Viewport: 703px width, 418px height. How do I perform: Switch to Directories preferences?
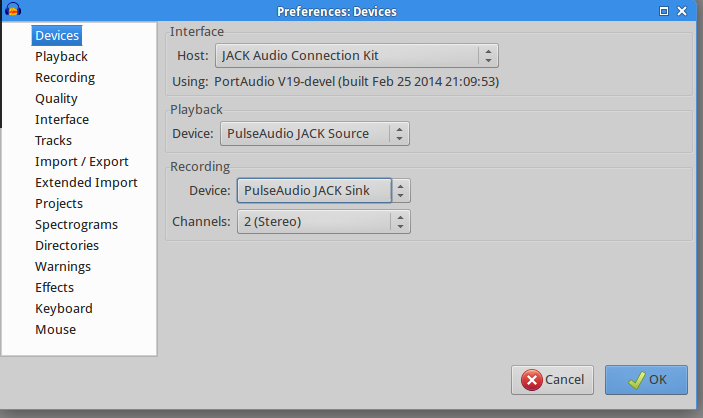(67, 246)
